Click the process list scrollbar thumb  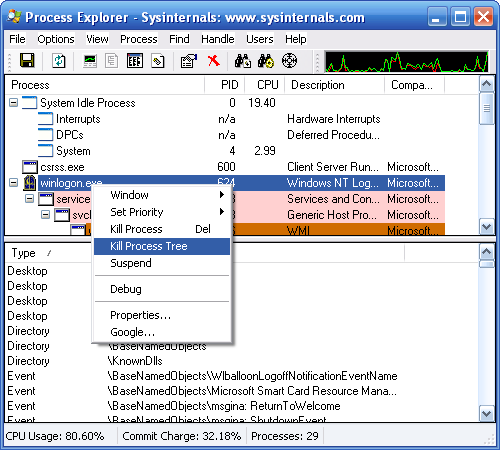coord(487,109)
